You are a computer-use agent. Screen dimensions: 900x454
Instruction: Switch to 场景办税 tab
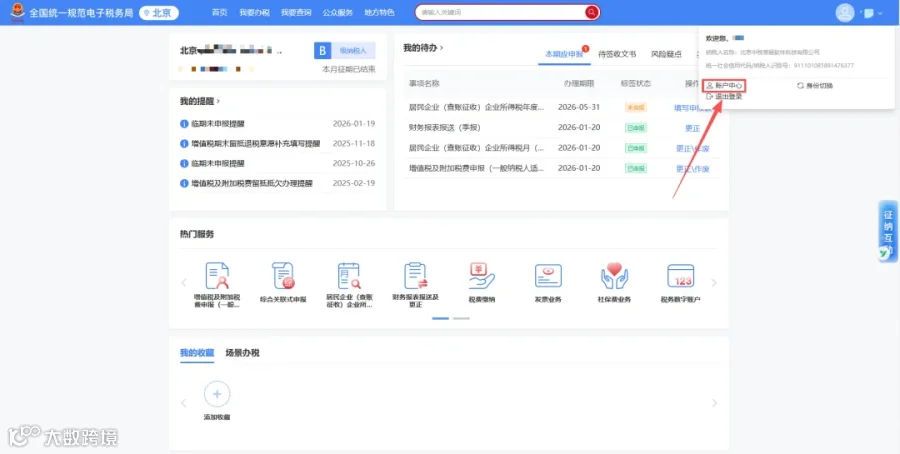click(x=242, y=353)
